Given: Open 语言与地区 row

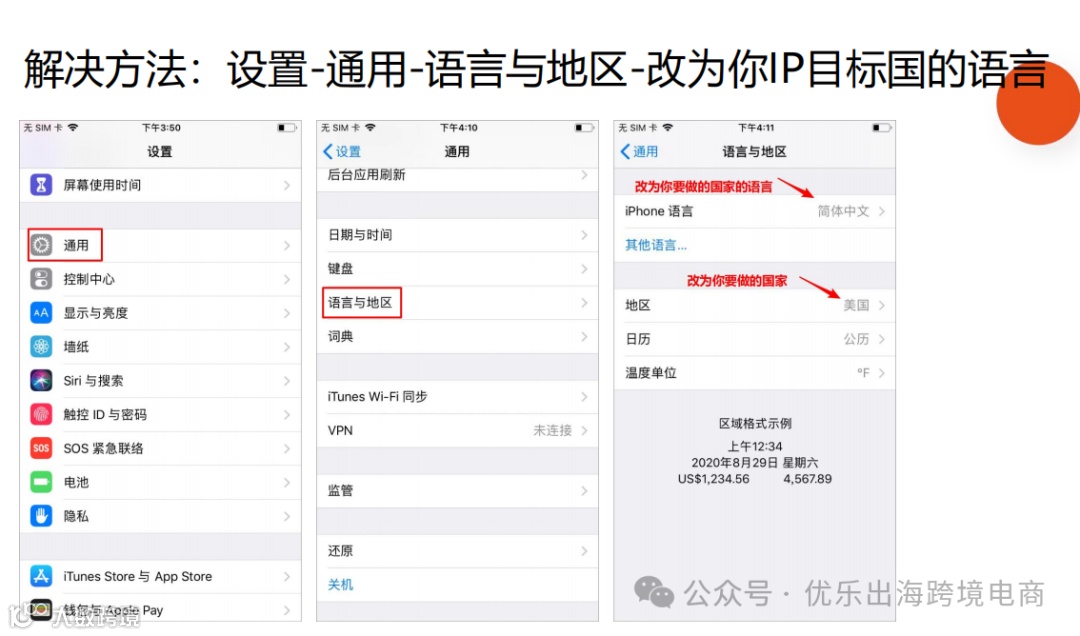Looking at the screenshot, I should (x=457, y=302).
